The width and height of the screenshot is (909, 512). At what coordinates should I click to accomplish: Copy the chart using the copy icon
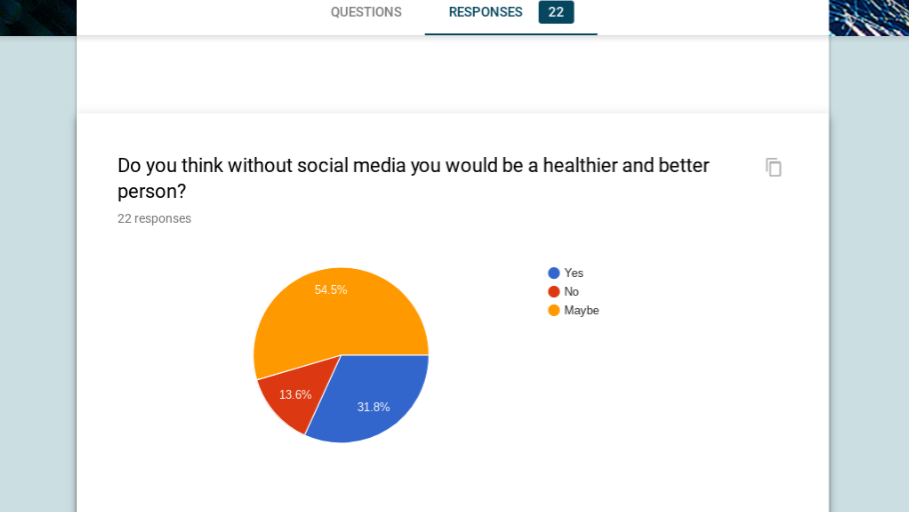pyautogui.click(x=773, y=167)
